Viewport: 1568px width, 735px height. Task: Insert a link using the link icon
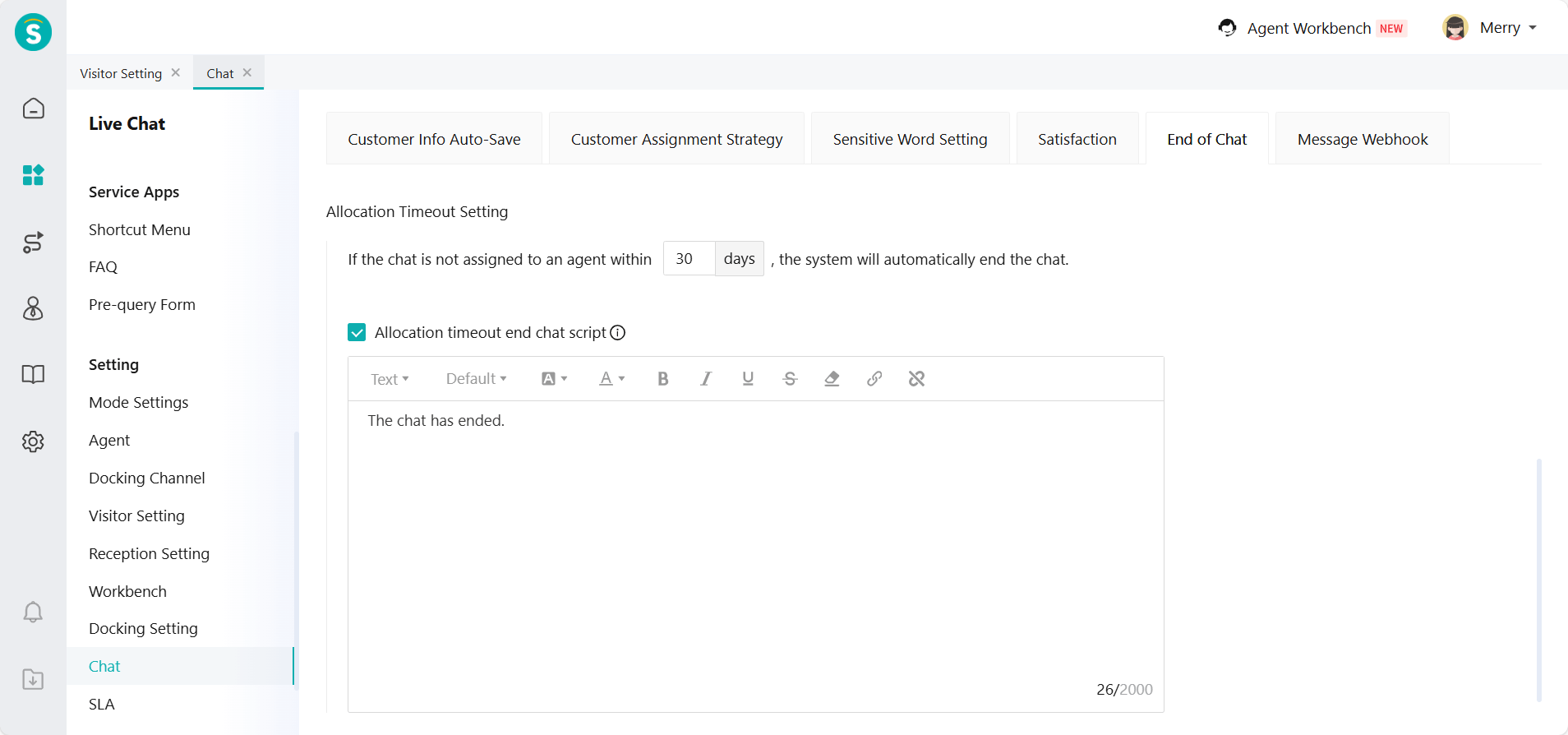point(874,379)
